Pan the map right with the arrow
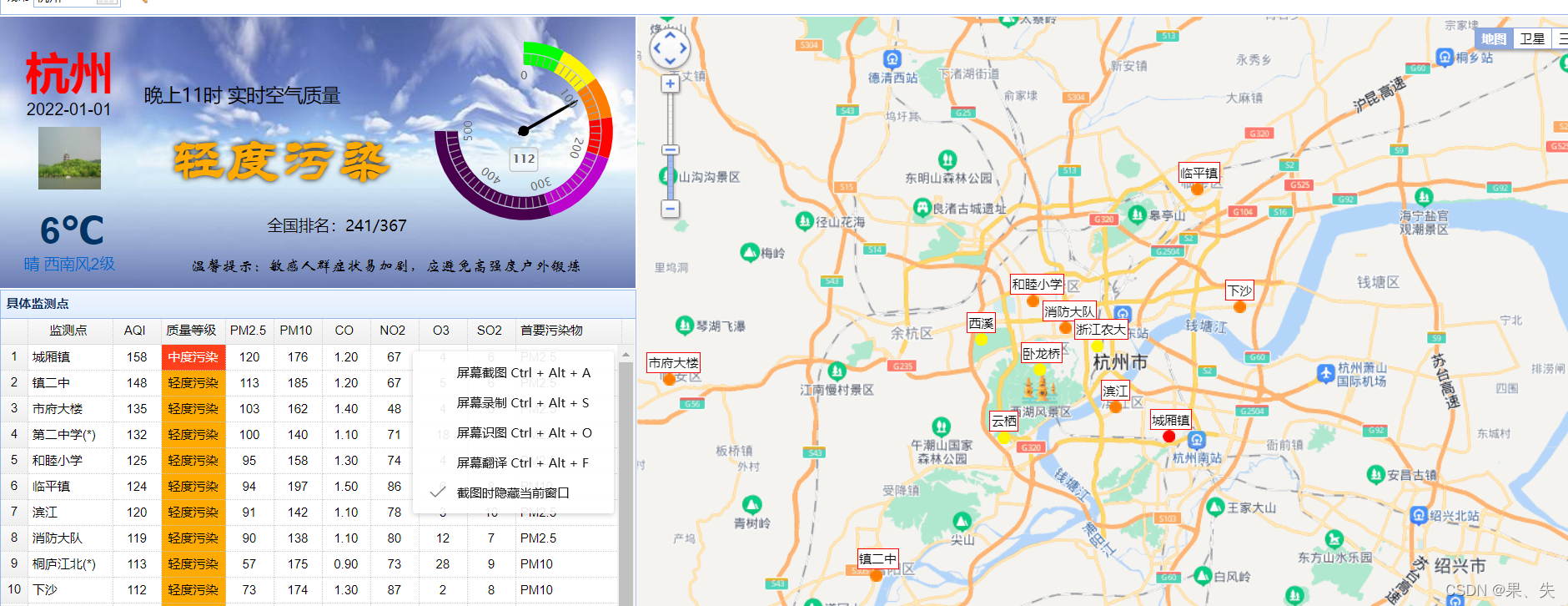Viewport: 1568px width, 606px height. click(682, 48)
